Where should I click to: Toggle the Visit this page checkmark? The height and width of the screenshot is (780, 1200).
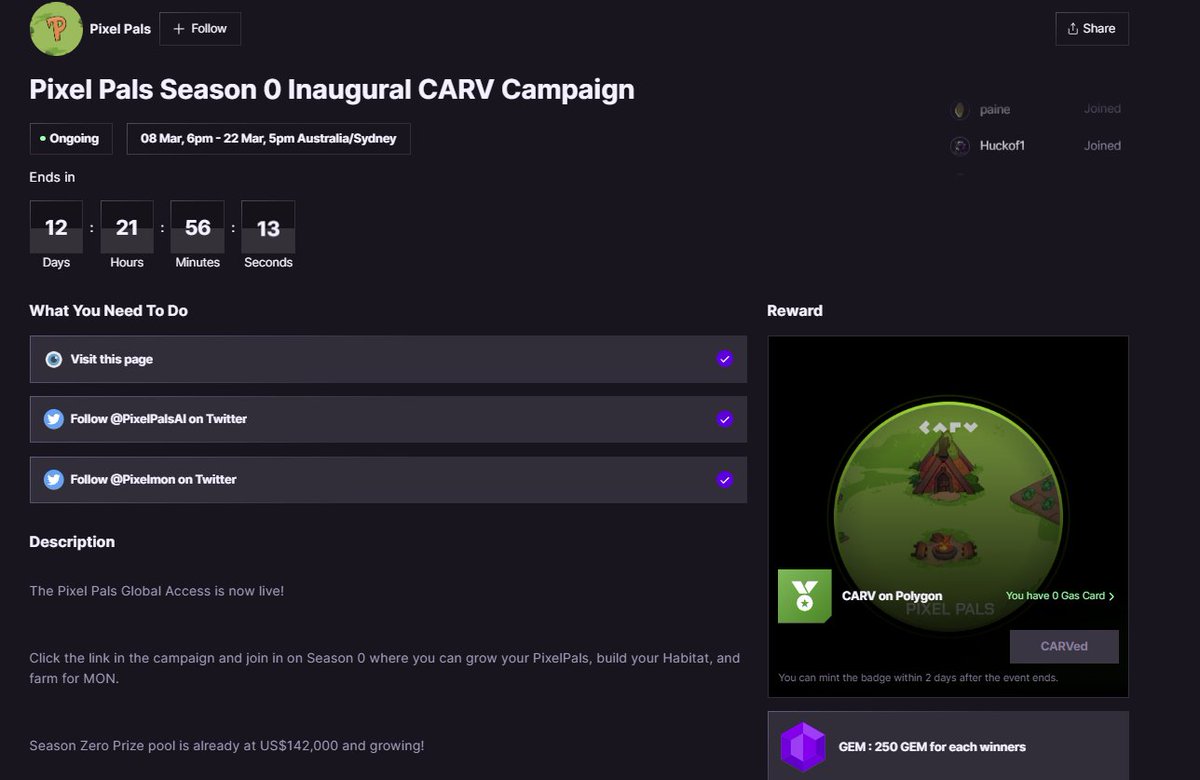tap(725, 359)
